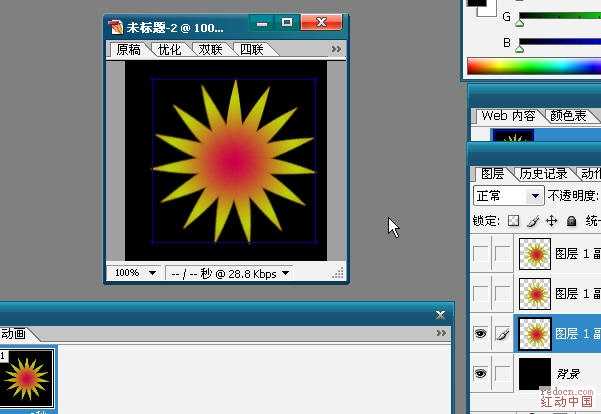
Task: Select animation frame 1 thumbnail
Action: click(x=29, y=378)
